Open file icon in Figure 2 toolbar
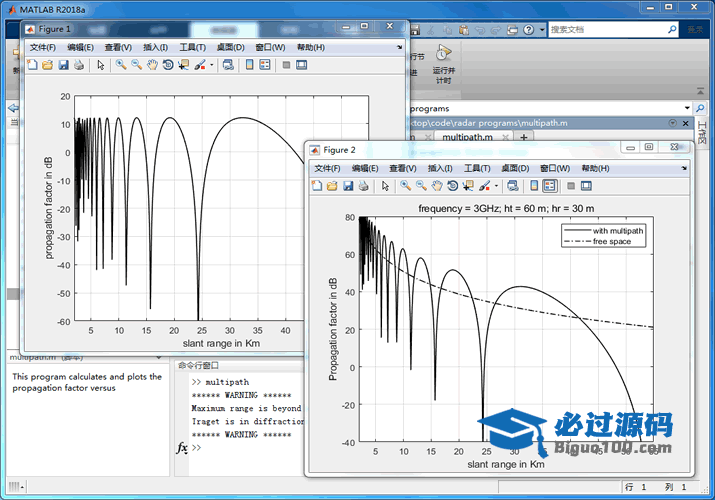The width and height of the screenshot is (715, 500). (332, 186)
